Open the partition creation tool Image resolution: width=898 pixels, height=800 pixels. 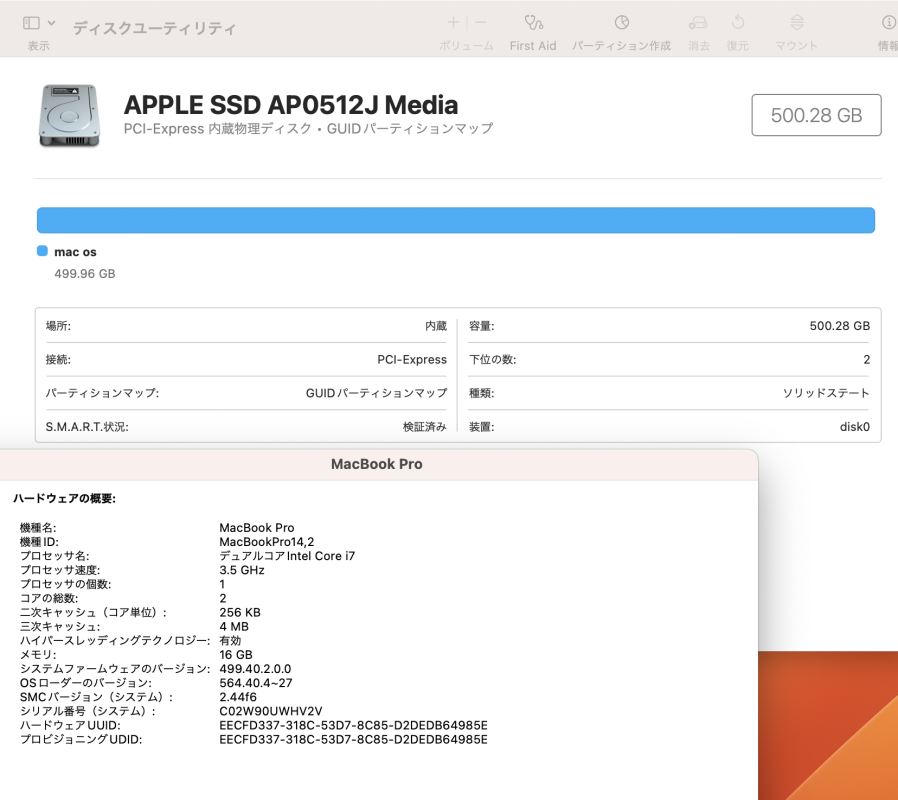(x=621, y=22)
